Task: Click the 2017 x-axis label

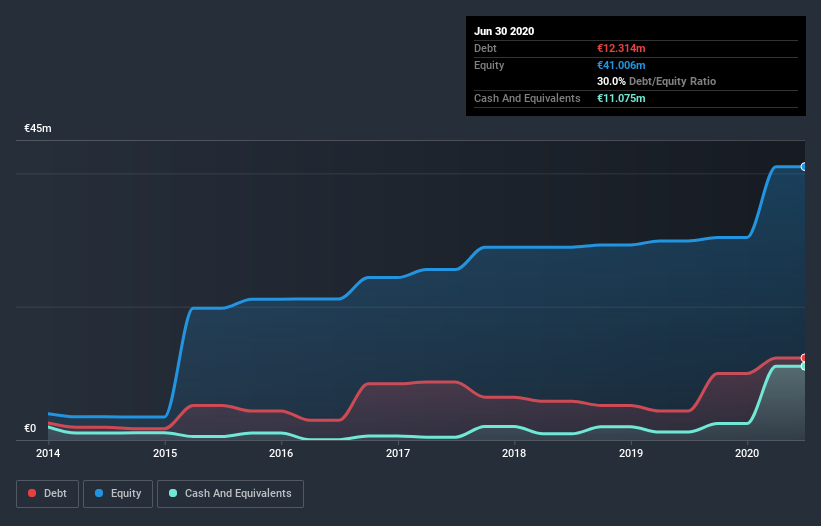Action: click(398, 453)
